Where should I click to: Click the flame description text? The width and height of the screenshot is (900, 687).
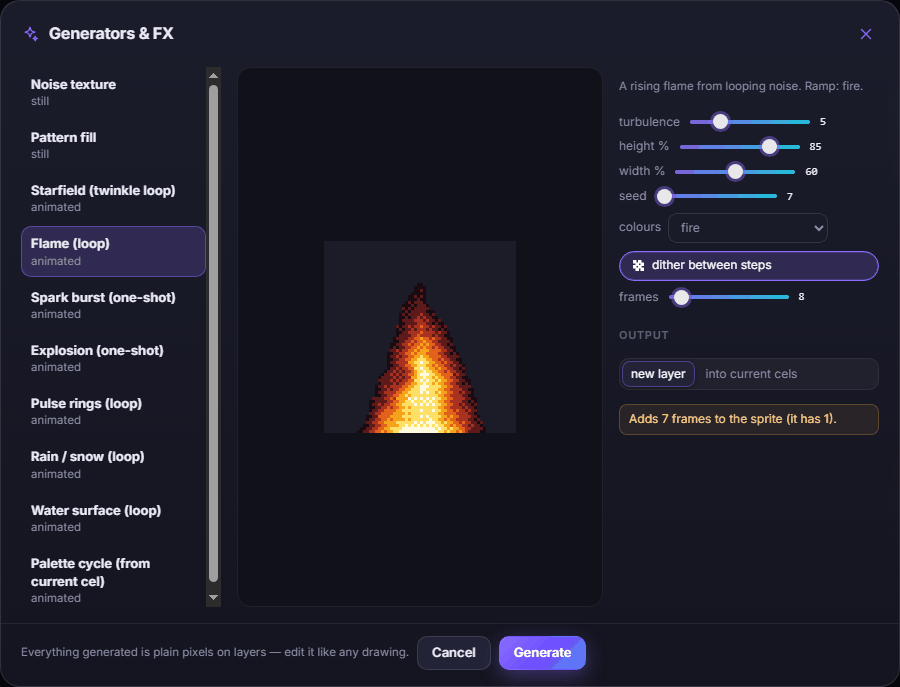point(740,86)
